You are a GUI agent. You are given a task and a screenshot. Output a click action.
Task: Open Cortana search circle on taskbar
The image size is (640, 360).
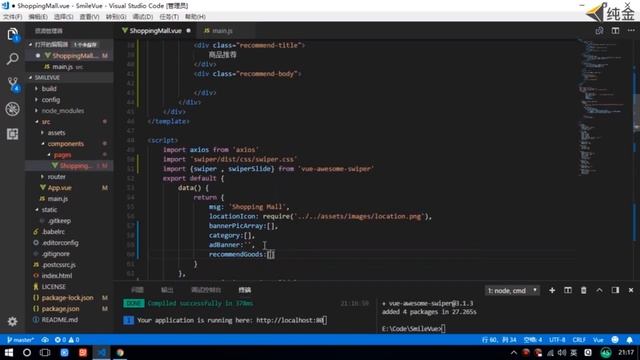point(27,353)
